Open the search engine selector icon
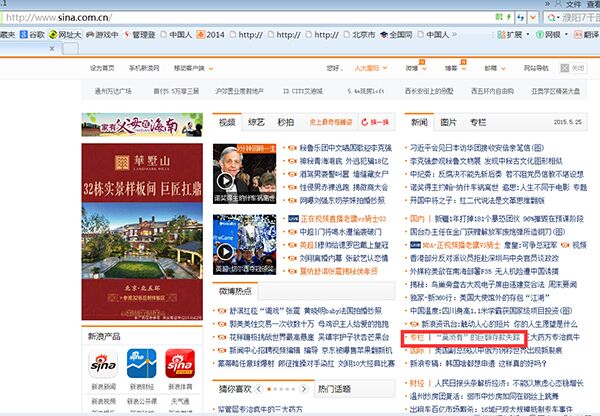This screenshot has width=600, height=416. click(x=552, y=18)
